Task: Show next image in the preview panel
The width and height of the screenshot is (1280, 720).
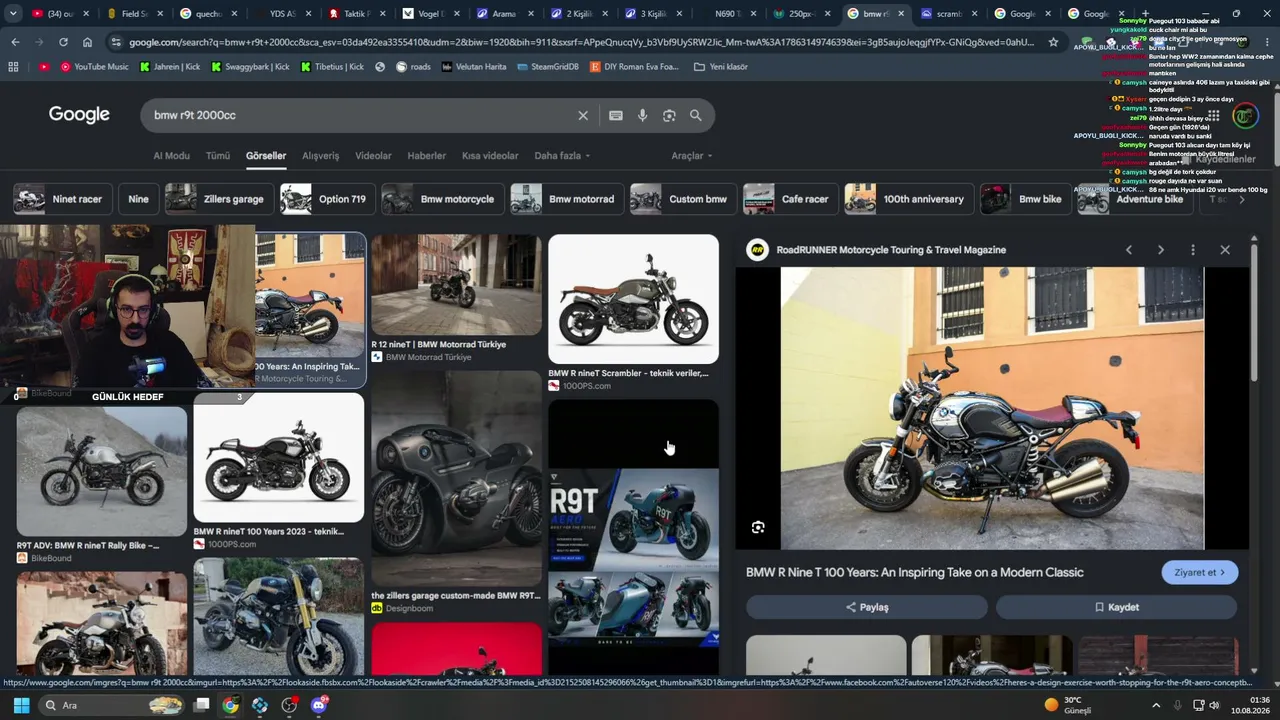Action: 1161,250
